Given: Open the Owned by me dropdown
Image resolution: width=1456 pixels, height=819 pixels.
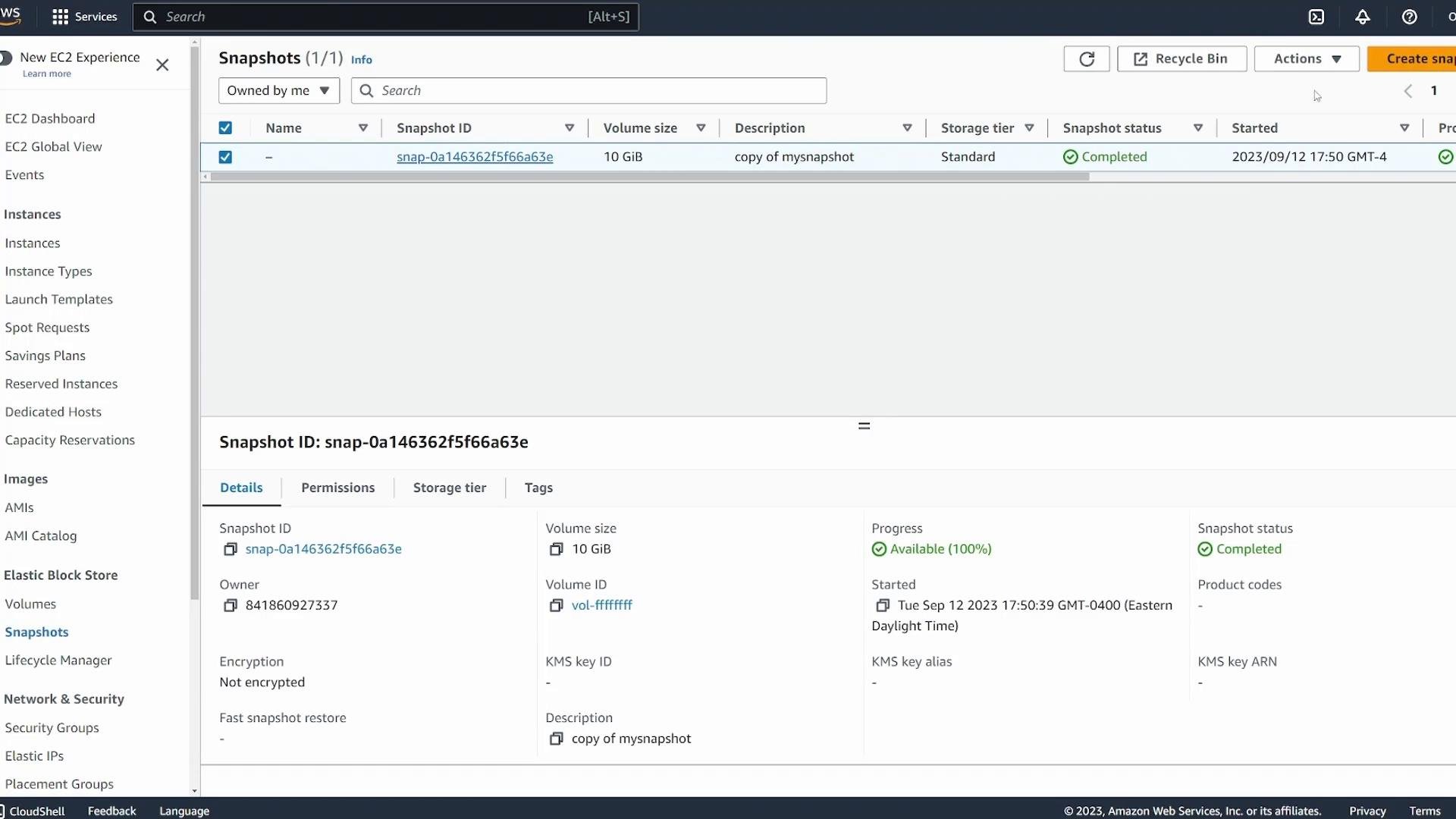Looking at the screenshot, I should tap(279, 91).
